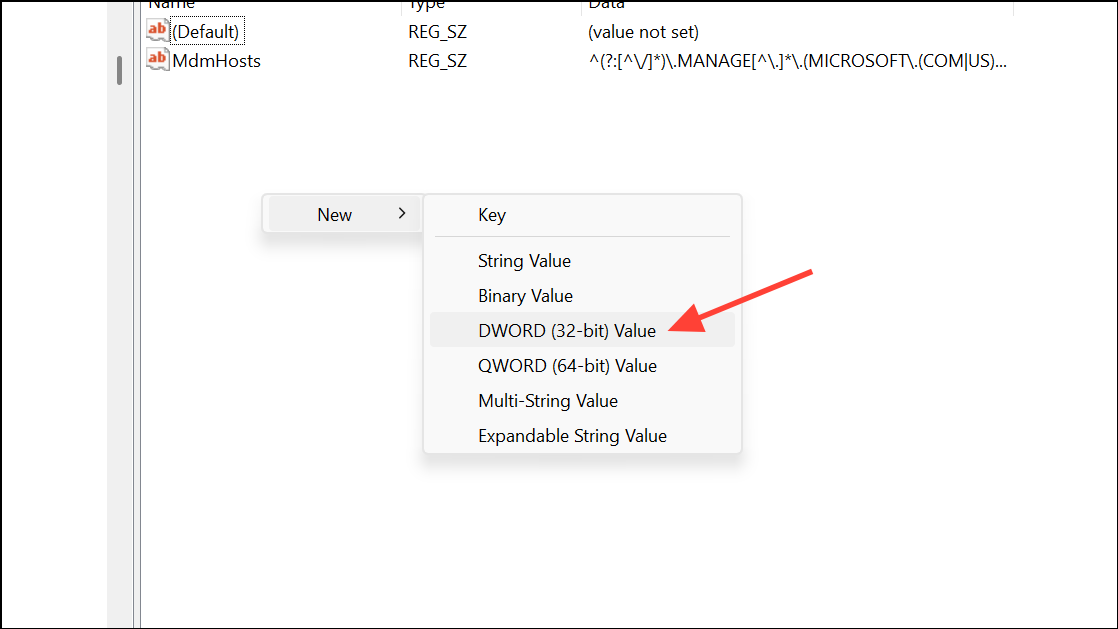The width and height of the screenshot is (1118, 629).
Task: Click the New menu entry
Action: click(x=335, y=213)
